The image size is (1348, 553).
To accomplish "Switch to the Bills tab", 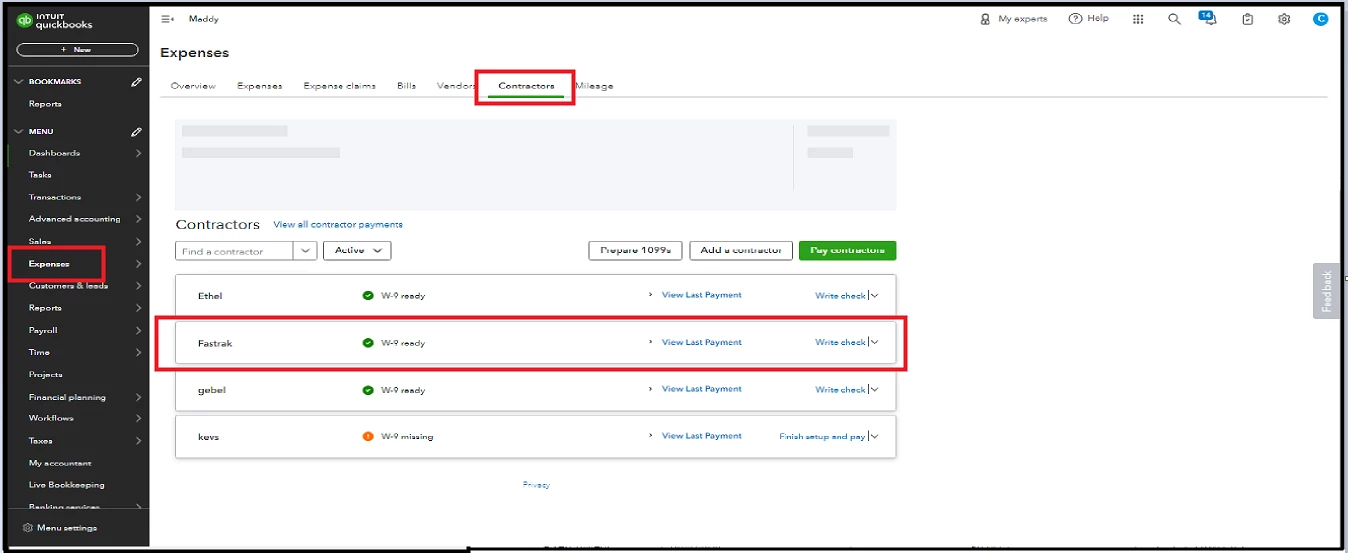I will tap(406, 86).
